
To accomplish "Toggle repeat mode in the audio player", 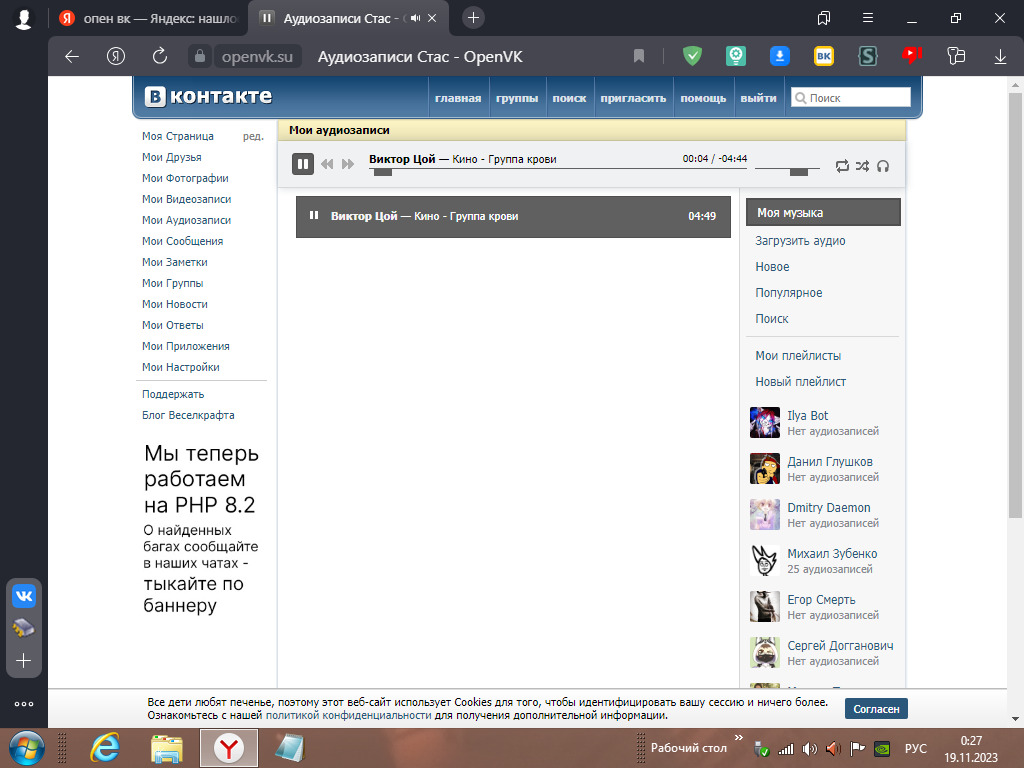I will coord(842,166).
